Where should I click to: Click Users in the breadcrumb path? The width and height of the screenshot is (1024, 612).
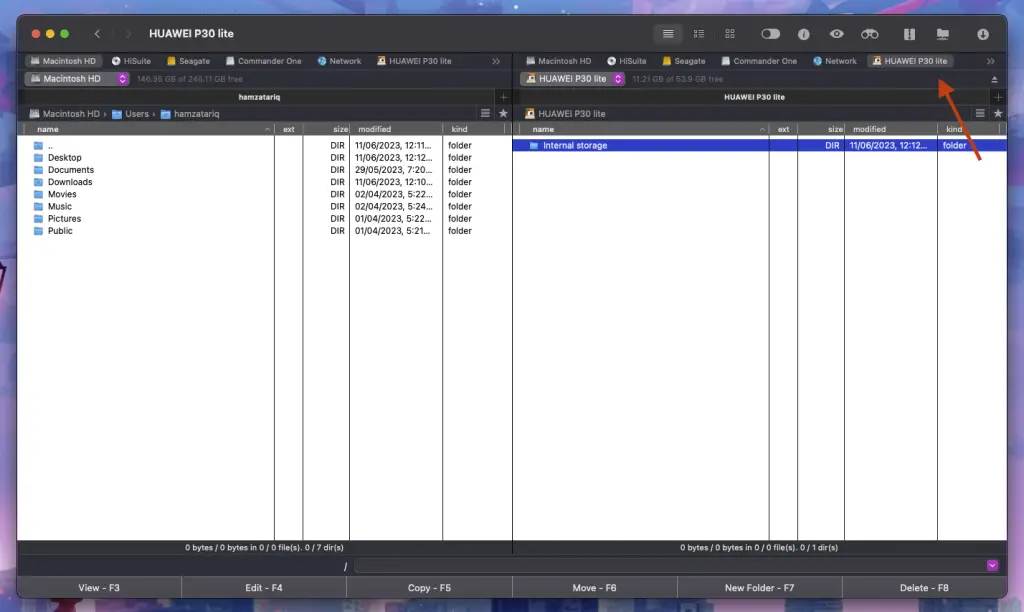(131, 114)
